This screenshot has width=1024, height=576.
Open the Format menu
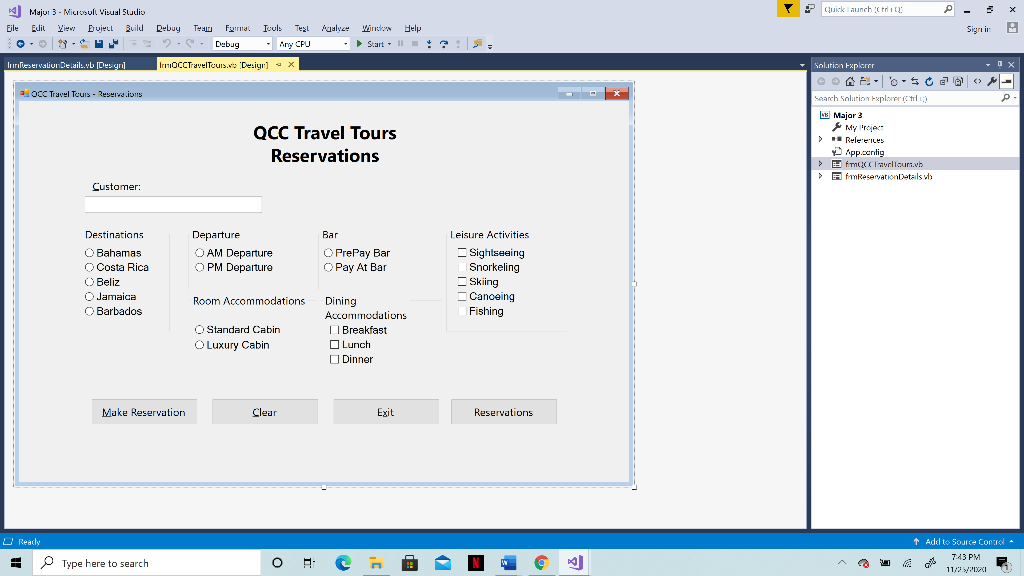[237, 28]
